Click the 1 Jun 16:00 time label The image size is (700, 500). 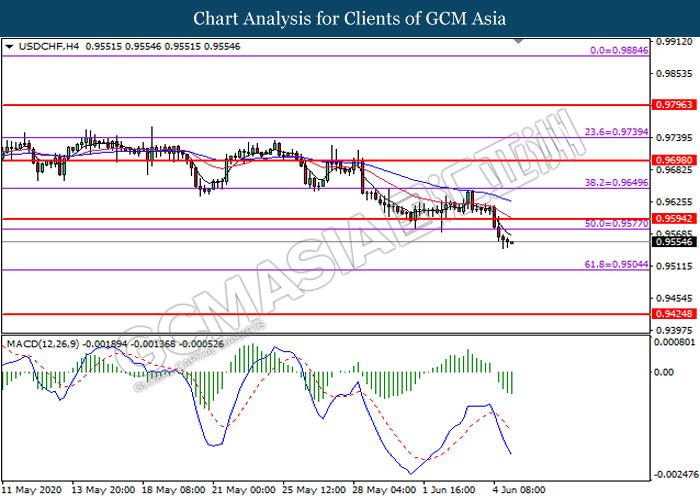[x=449, y=490]
